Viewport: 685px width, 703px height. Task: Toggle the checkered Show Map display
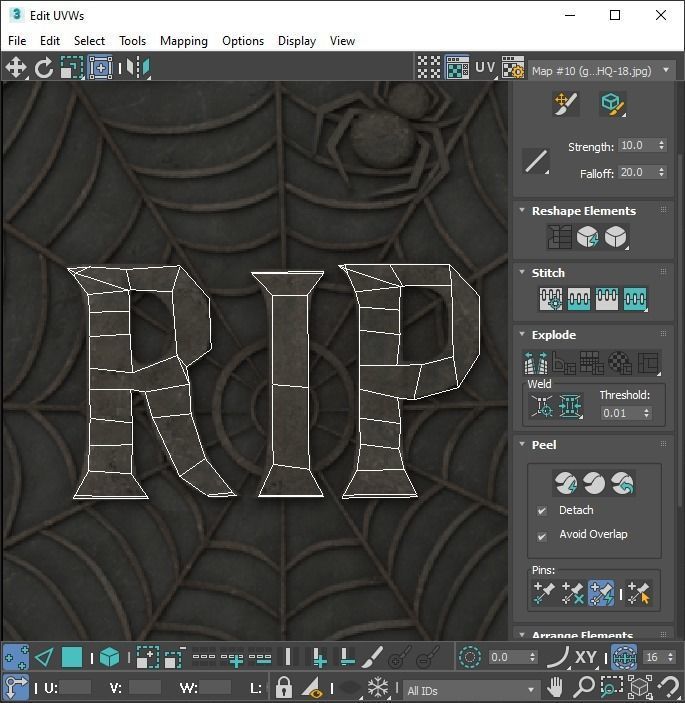(457, 68)
